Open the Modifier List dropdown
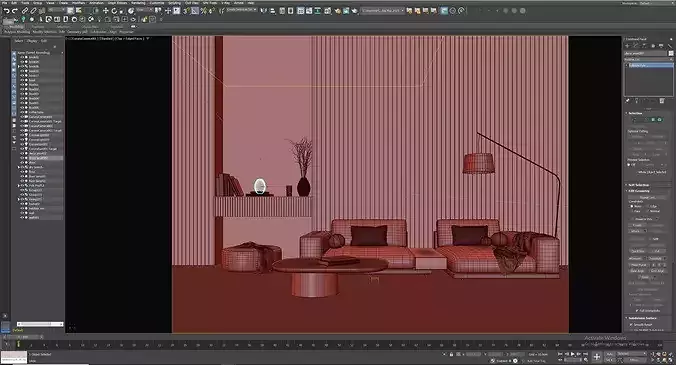Viewport: 676px width, 365px height. (649, 59)
